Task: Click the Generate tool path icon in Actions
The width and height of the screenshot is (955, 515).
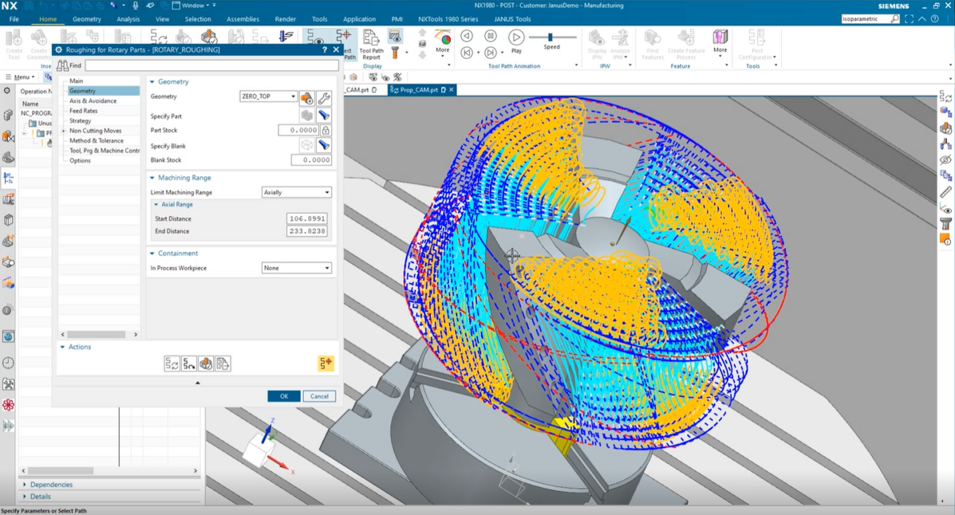Action: (x=172, y=364)
